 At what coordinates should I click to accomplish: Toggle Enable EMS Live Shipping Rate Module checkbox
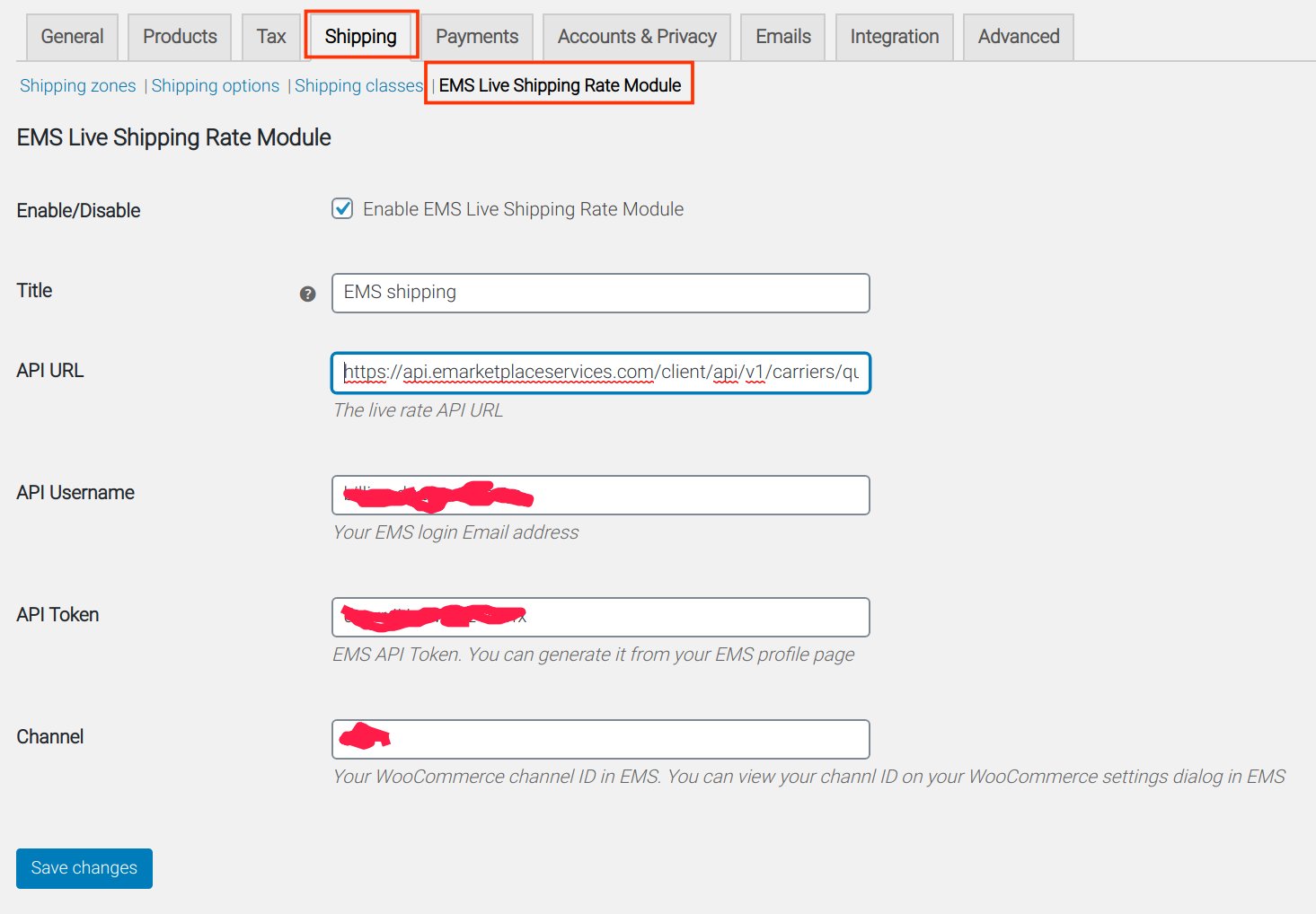342,209
